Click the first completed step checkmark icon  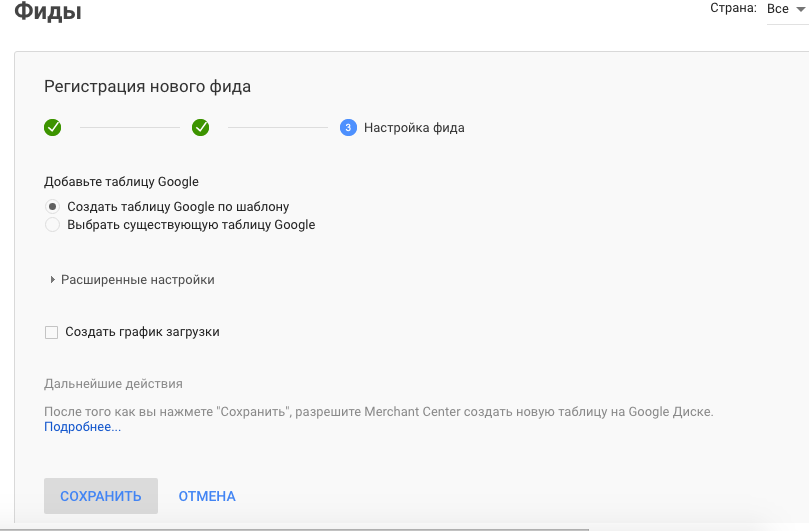[53, 127]
